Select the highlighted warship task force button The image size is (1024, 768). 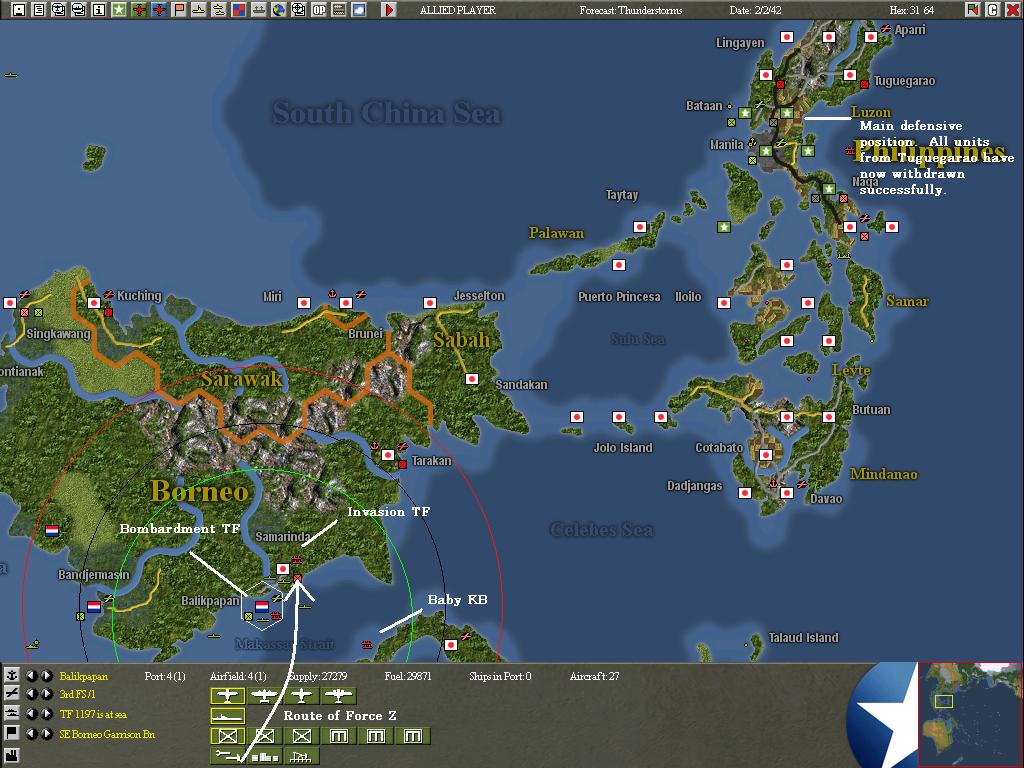point(227,716)
